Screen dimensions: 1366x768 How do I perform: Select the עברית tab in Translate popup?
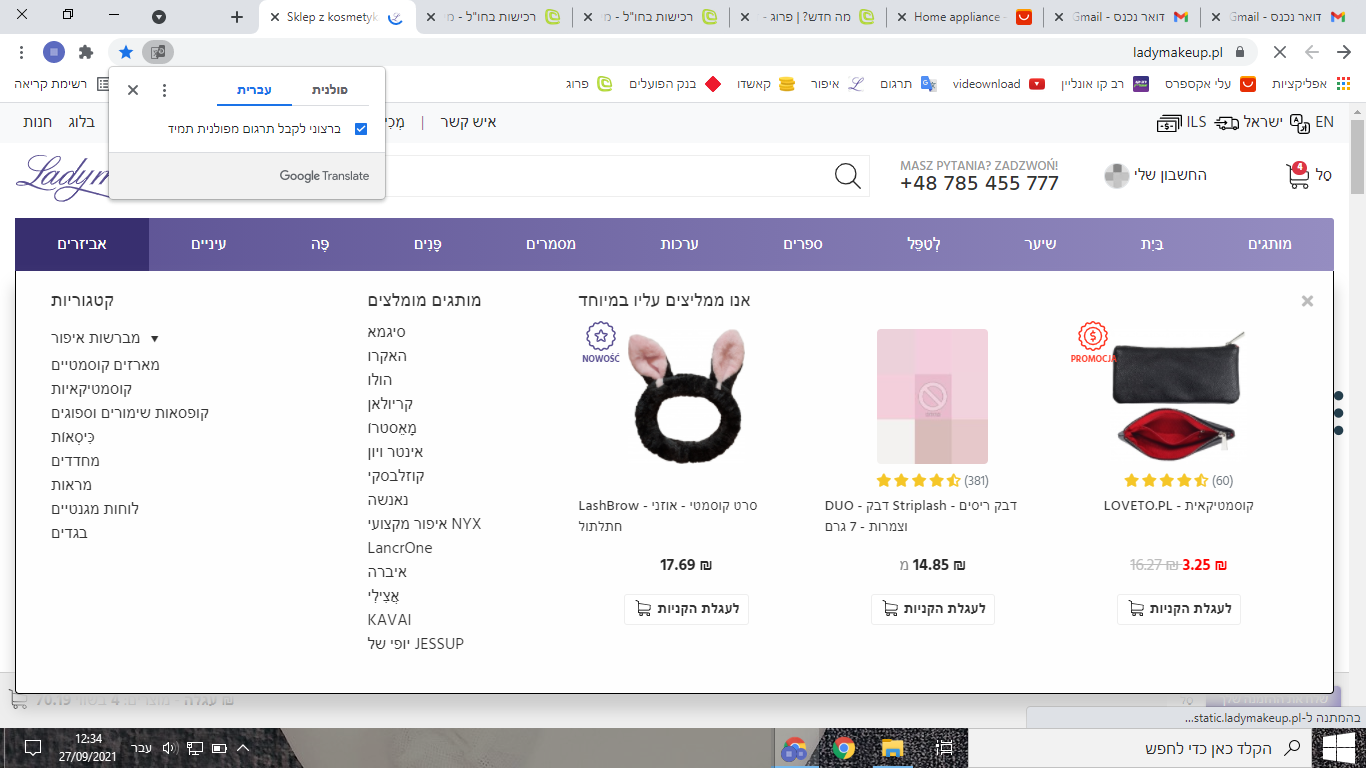click(x=255, y=90)
